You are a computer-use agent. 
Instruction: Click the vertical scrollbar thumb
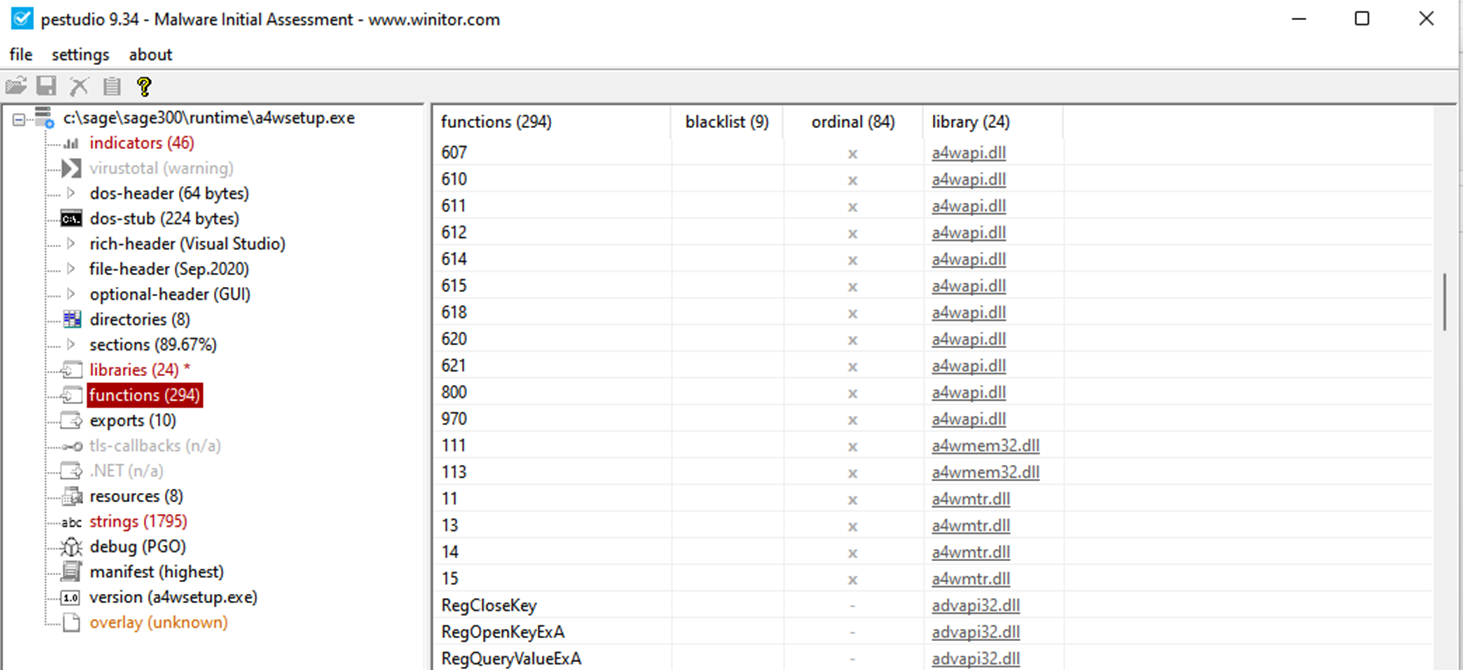1445,302
